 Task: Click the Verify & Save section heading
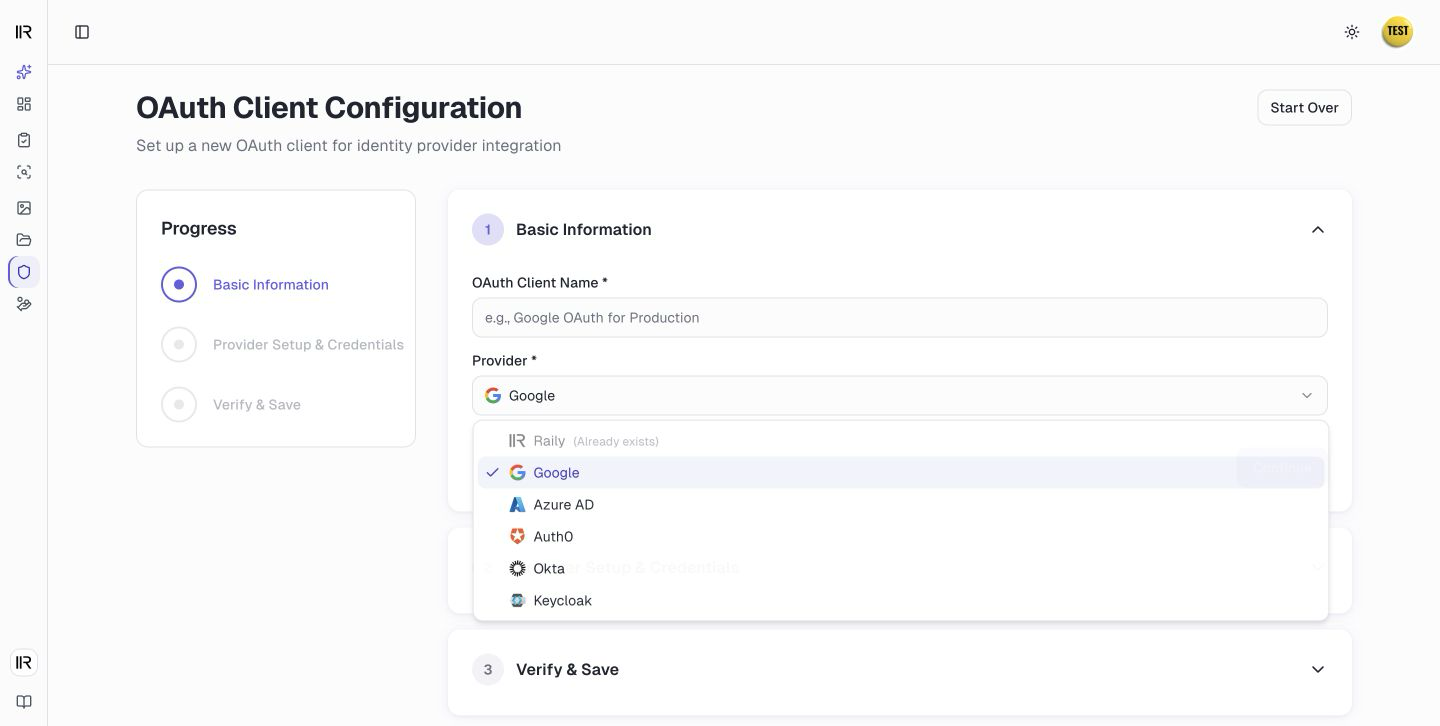tap(567, 670)
